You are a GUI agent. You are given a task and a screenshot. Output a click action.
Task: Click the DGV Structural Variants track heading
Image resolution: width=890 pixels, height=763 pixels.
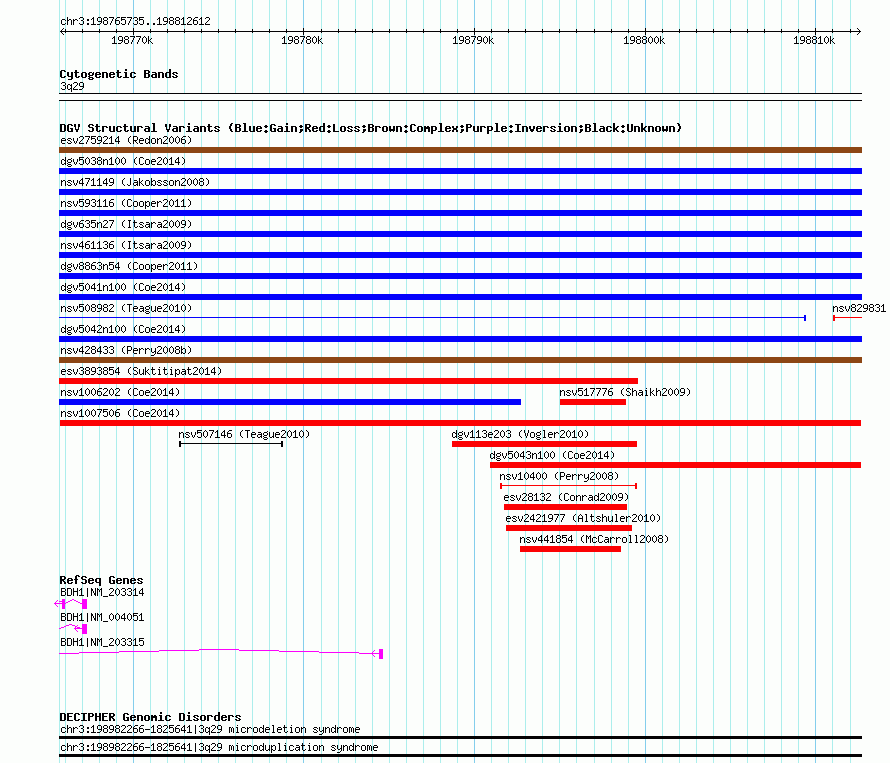coord(371,128)
